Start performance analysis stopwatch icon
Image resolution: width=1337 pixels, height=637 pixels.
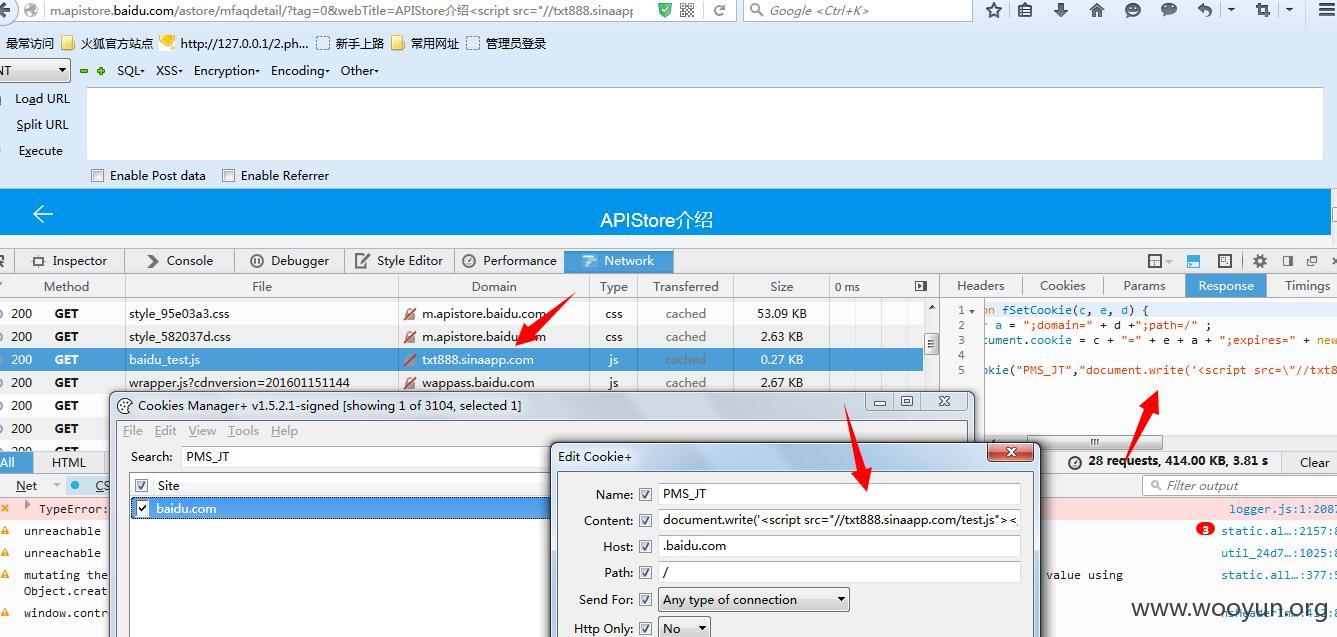pyautogui.click(x=1075, y=462)
